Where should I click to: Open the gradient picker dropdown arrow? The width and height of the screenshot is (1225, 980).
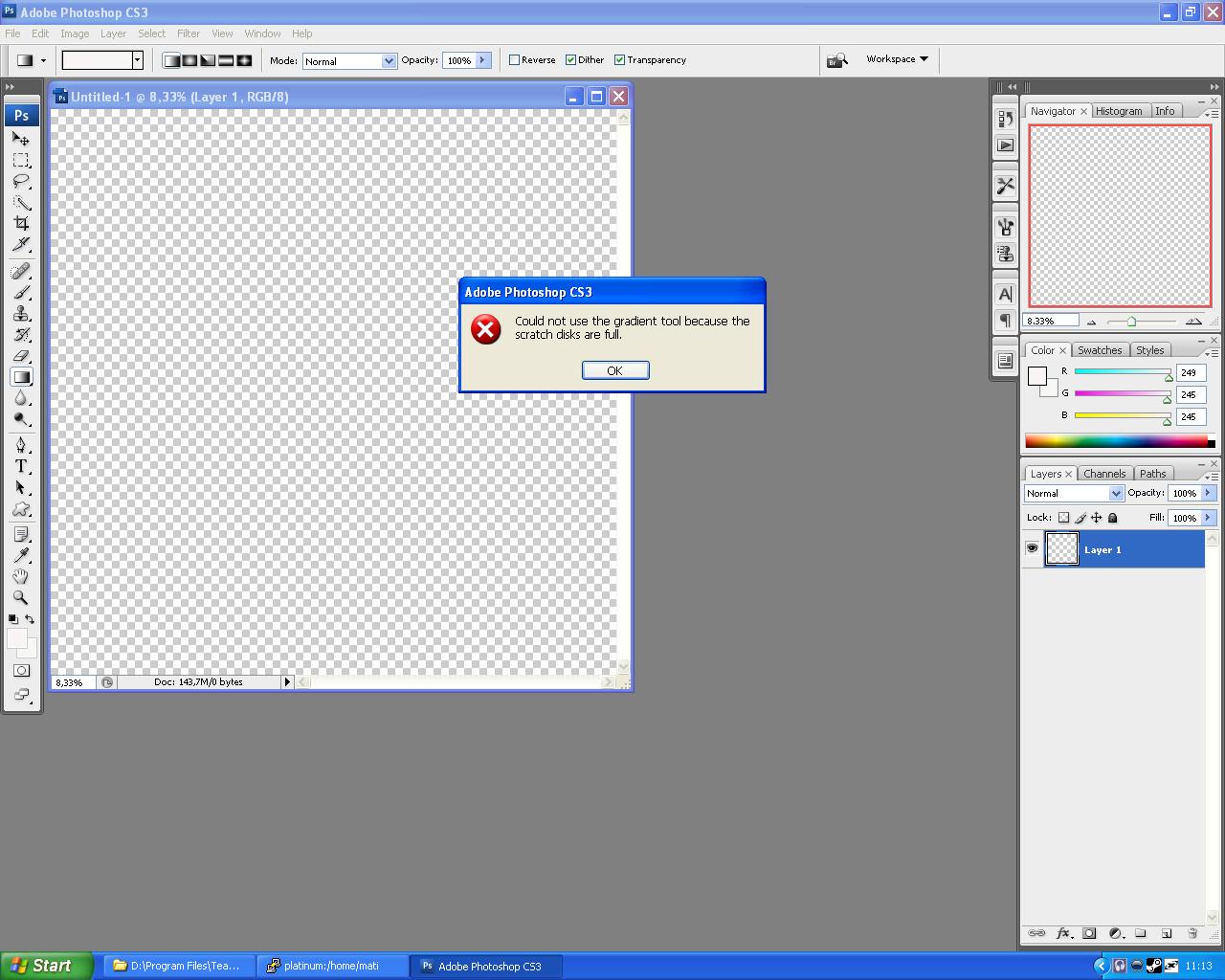(x=137, y=60)
